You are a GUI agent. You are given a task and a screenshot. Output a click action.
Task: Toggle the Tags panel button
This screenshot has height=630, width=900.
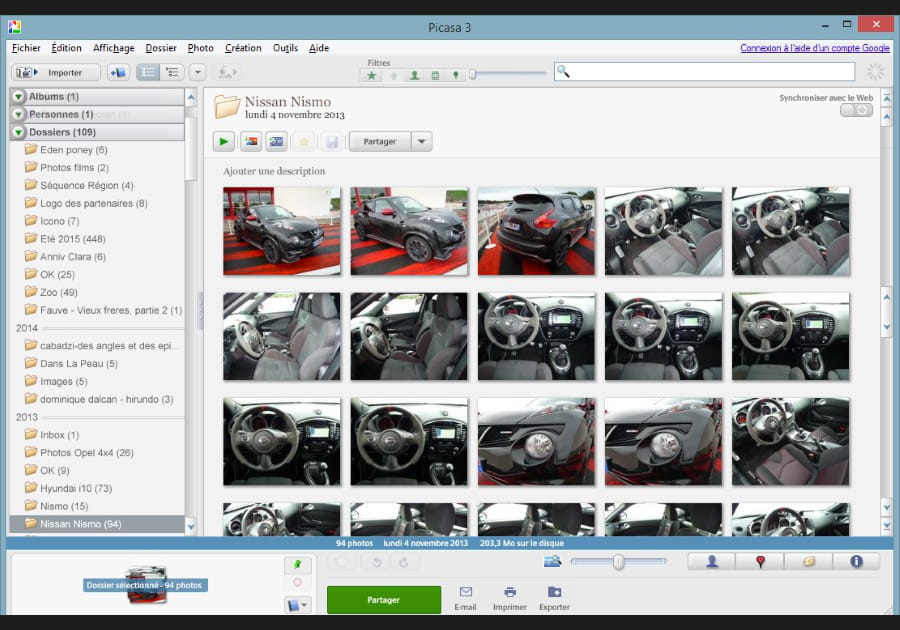808,562
